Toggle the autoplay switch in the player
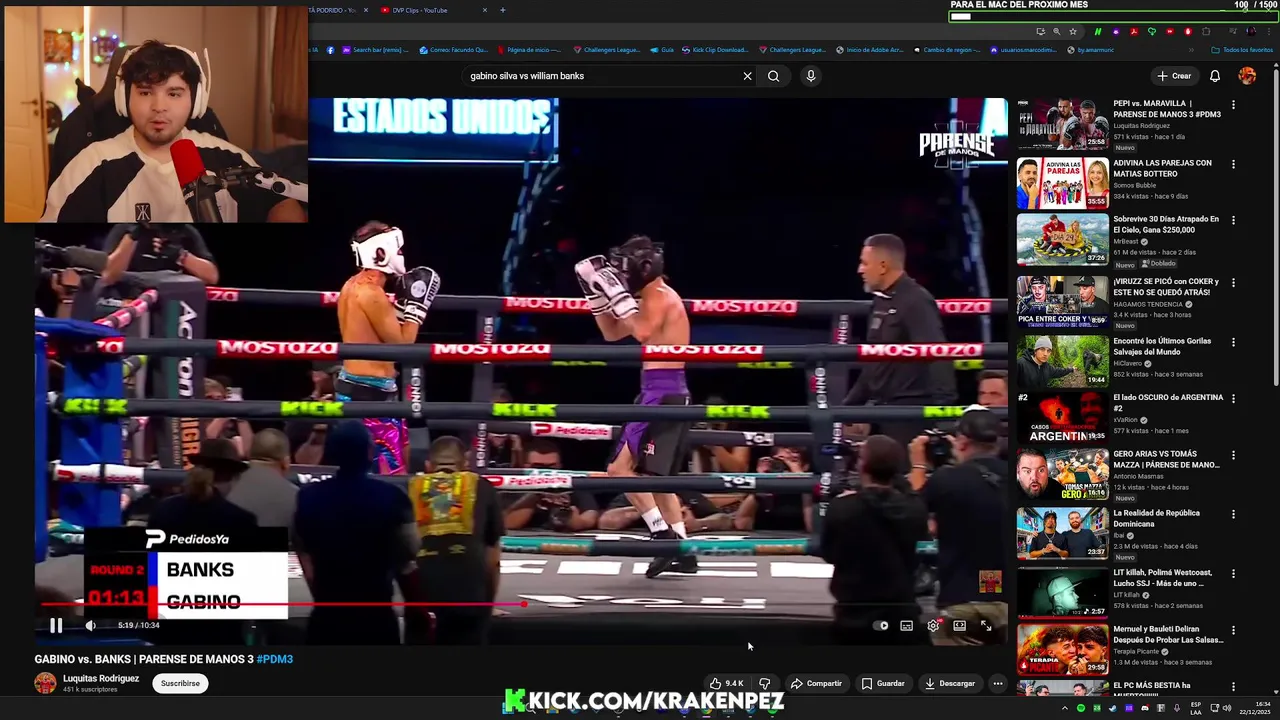The image size is (1280, 720). pyautogui.click(x=881, y=626)
